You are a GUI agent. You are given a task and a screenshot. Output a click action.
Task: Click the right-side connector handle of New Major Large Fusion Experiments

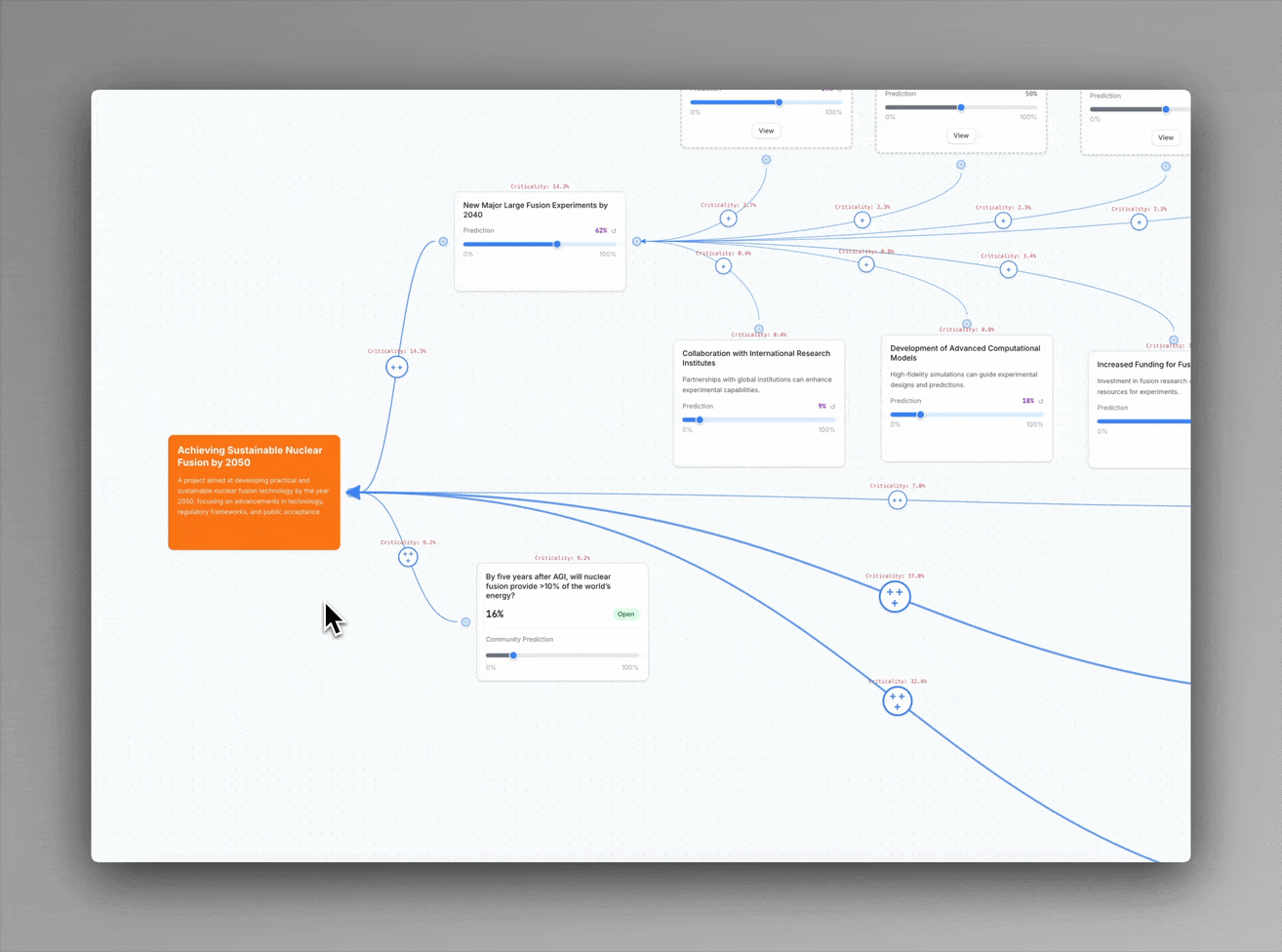click(x=637, y=241)
